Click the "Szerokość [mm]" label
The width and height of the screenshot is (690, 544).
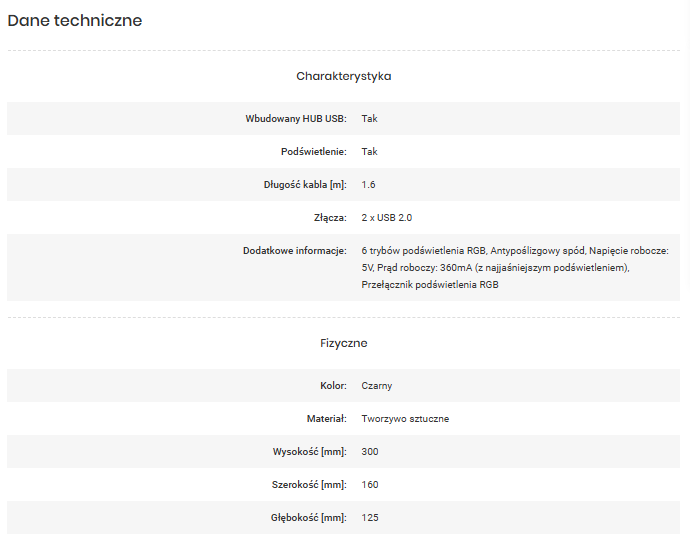click(x=309, y=485)
